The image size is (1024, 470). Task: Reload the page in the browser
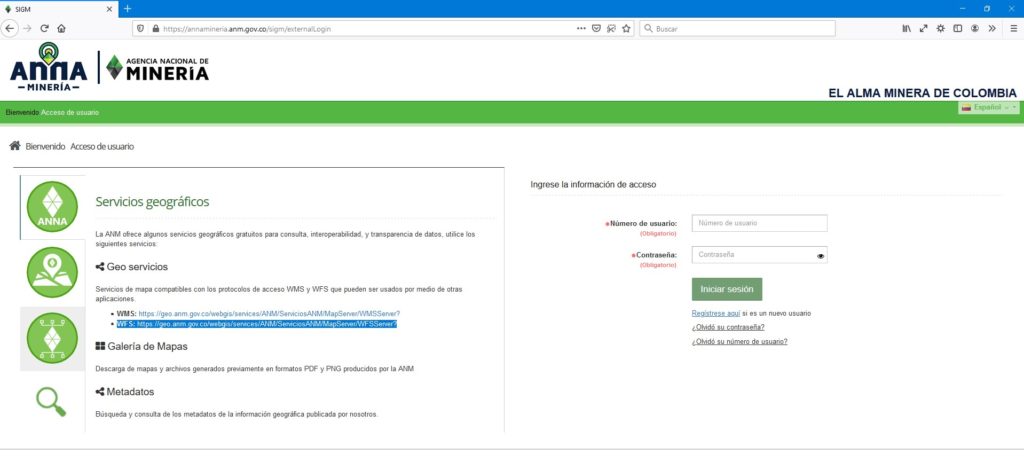pos(43,28)
